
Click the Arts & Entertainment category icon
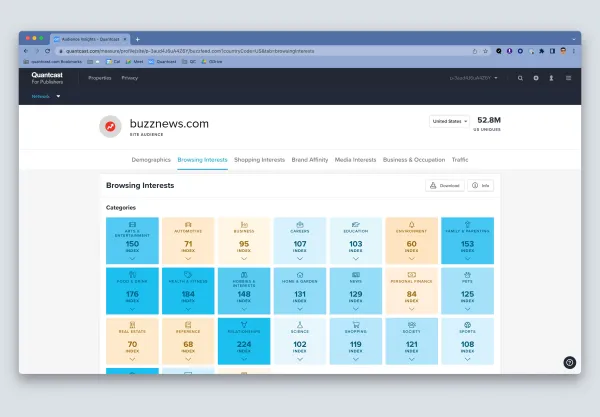132,225
